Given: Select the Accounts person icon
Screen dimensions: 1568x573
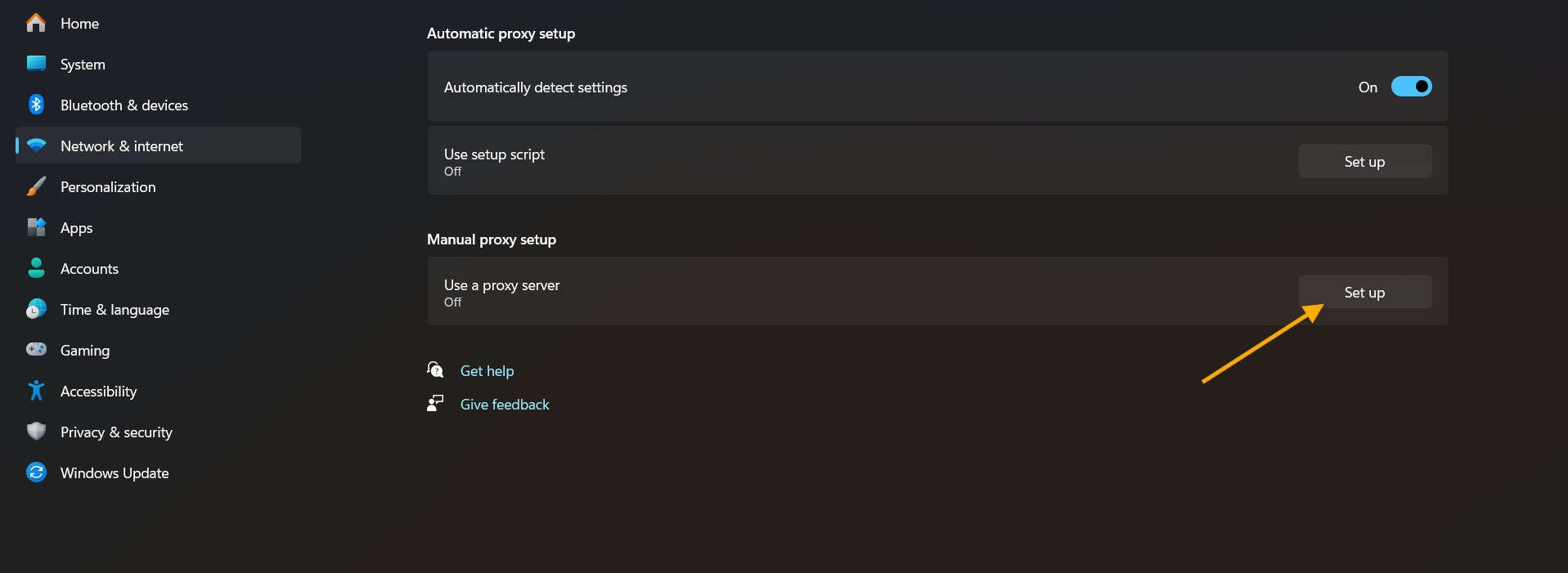Looking at the screenshot, I should pyautogui.click(x=36, y=268).
